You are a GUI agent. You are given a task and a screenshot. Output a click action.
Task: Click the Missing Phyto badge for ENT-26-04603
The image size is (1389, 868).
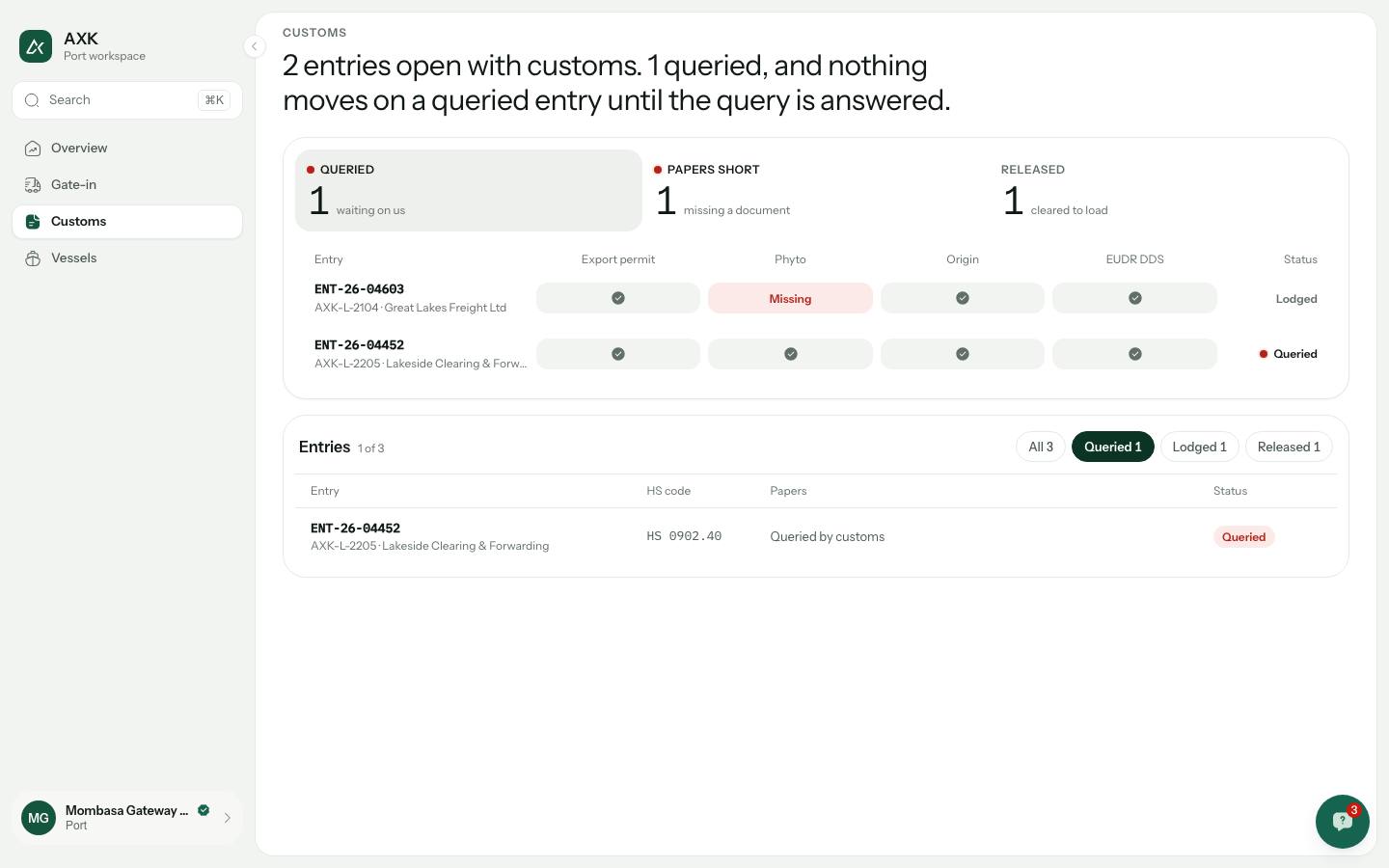point(790,298)
